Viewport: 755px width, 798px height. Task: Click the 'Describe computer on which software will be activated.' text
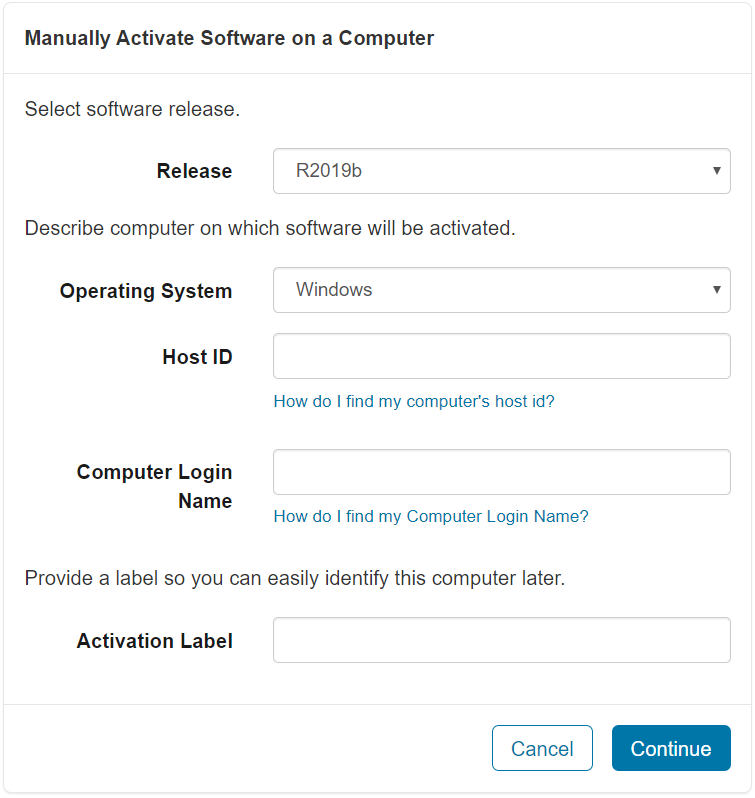coord(270,228)
